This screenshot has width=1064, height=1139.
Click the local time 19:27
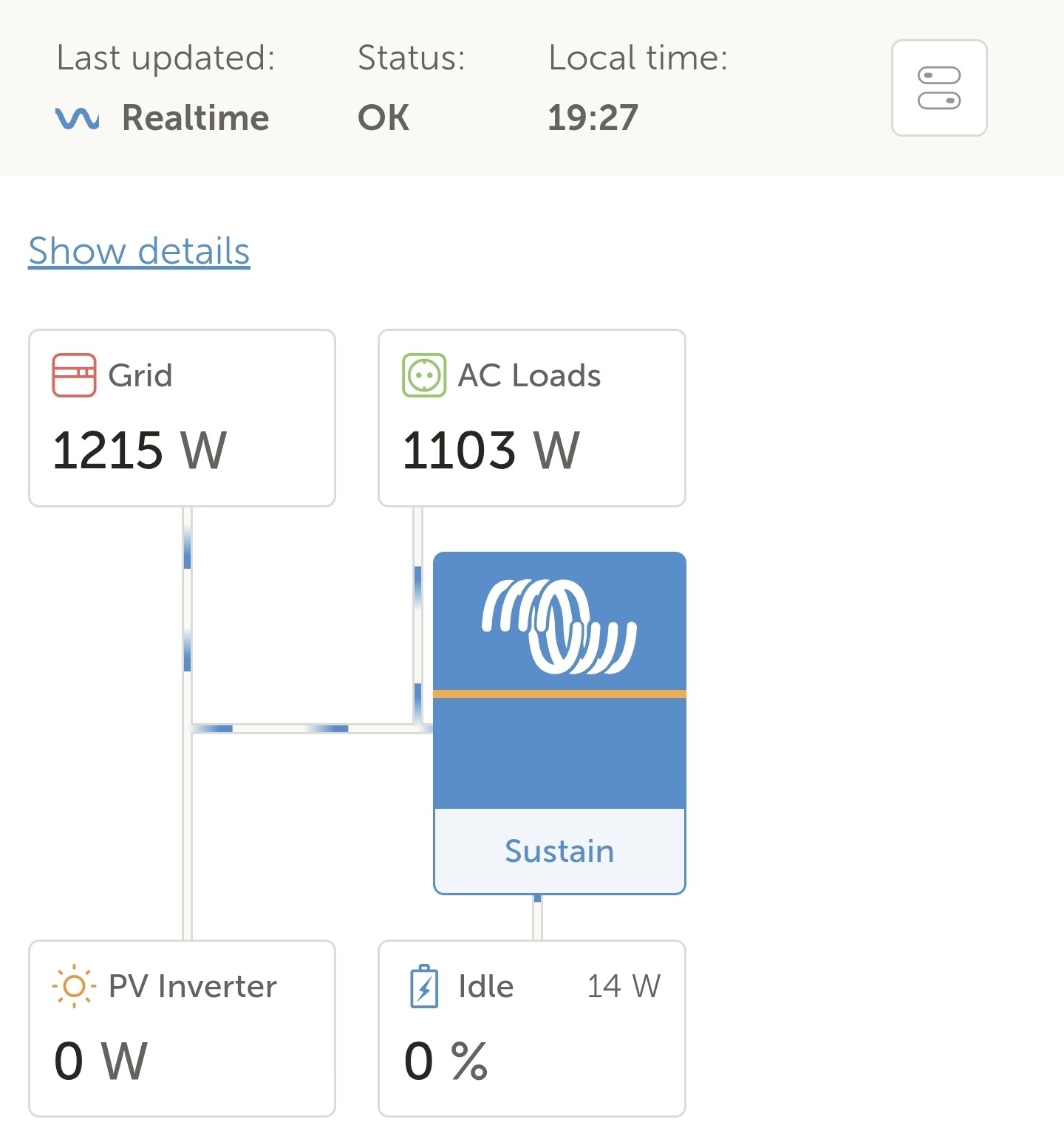pyautogui.click(x=593, y=118)
